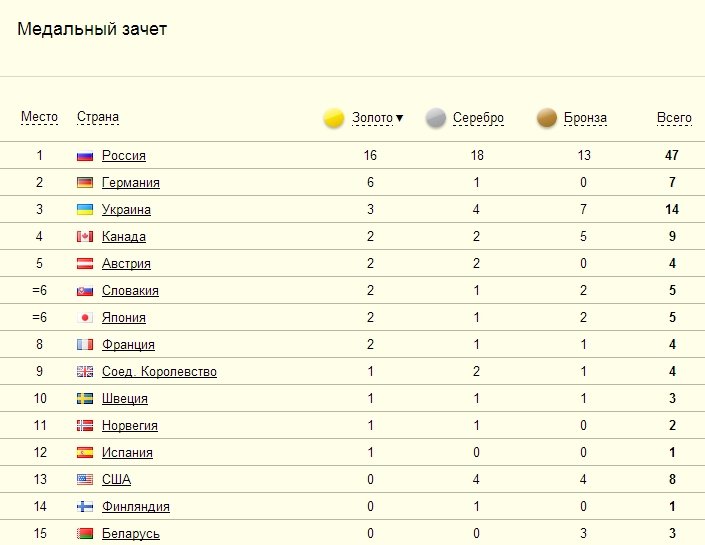Sort by Страна column header
705x545 pixels.
pos(98,117)
